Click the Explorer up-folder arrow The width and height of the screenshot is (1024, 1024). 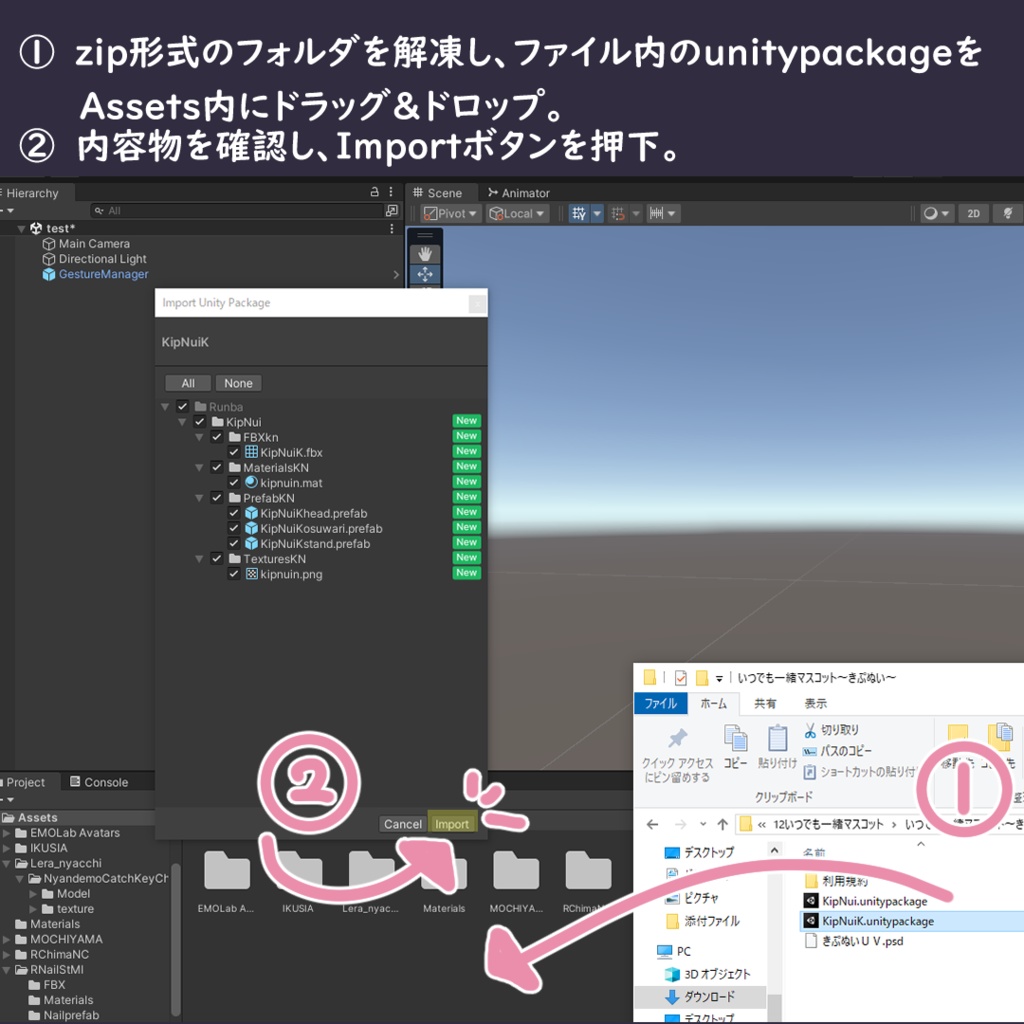[x=722, y=824]
